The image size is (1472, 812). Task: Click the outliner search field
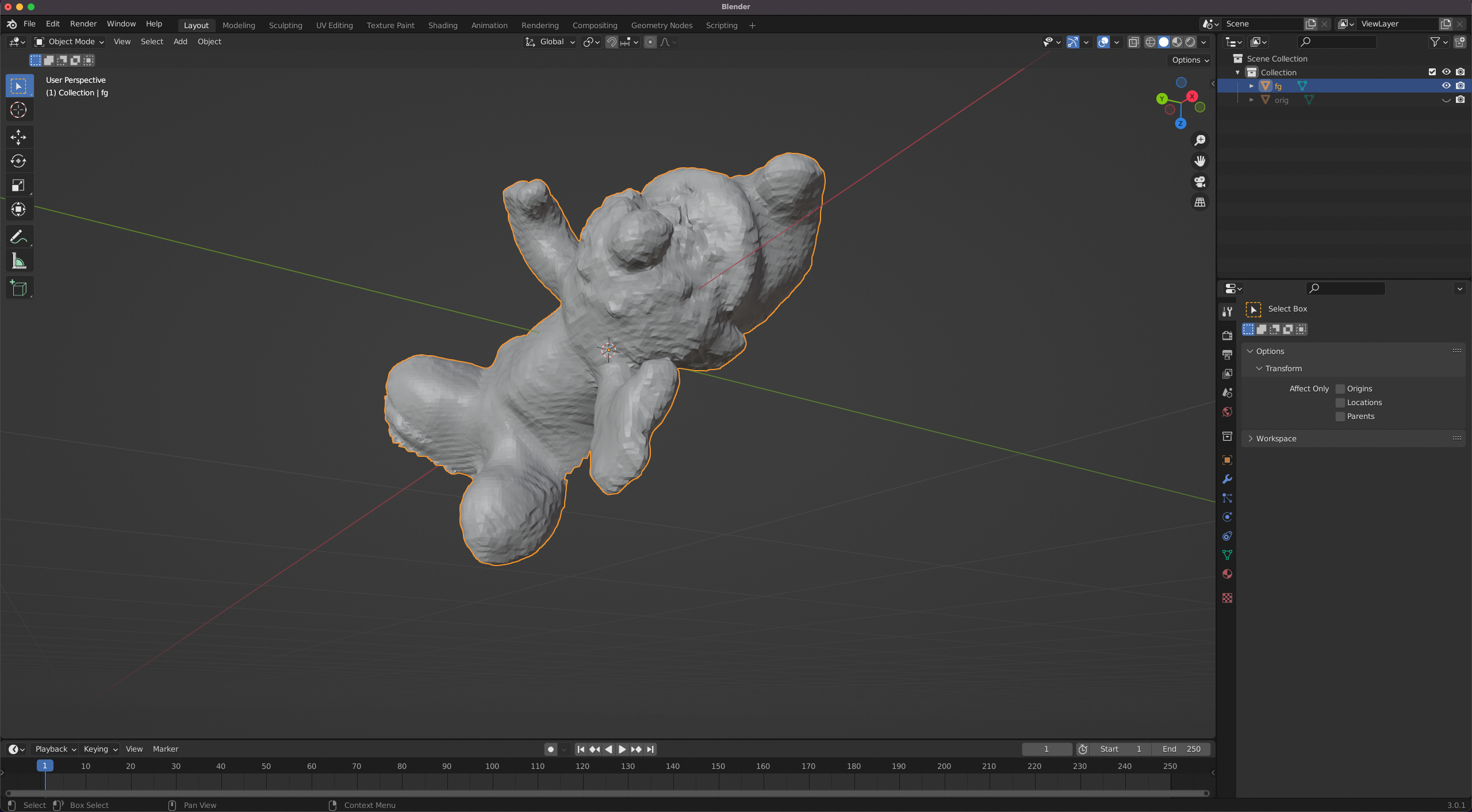[x=1337, y=42]
